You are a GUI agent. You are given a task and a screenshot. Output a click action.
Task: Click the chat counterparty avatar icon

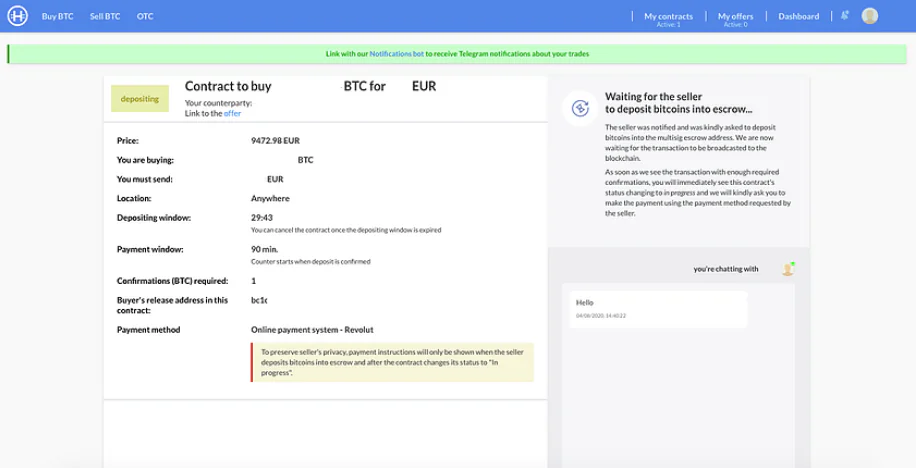tap(788, 269)
